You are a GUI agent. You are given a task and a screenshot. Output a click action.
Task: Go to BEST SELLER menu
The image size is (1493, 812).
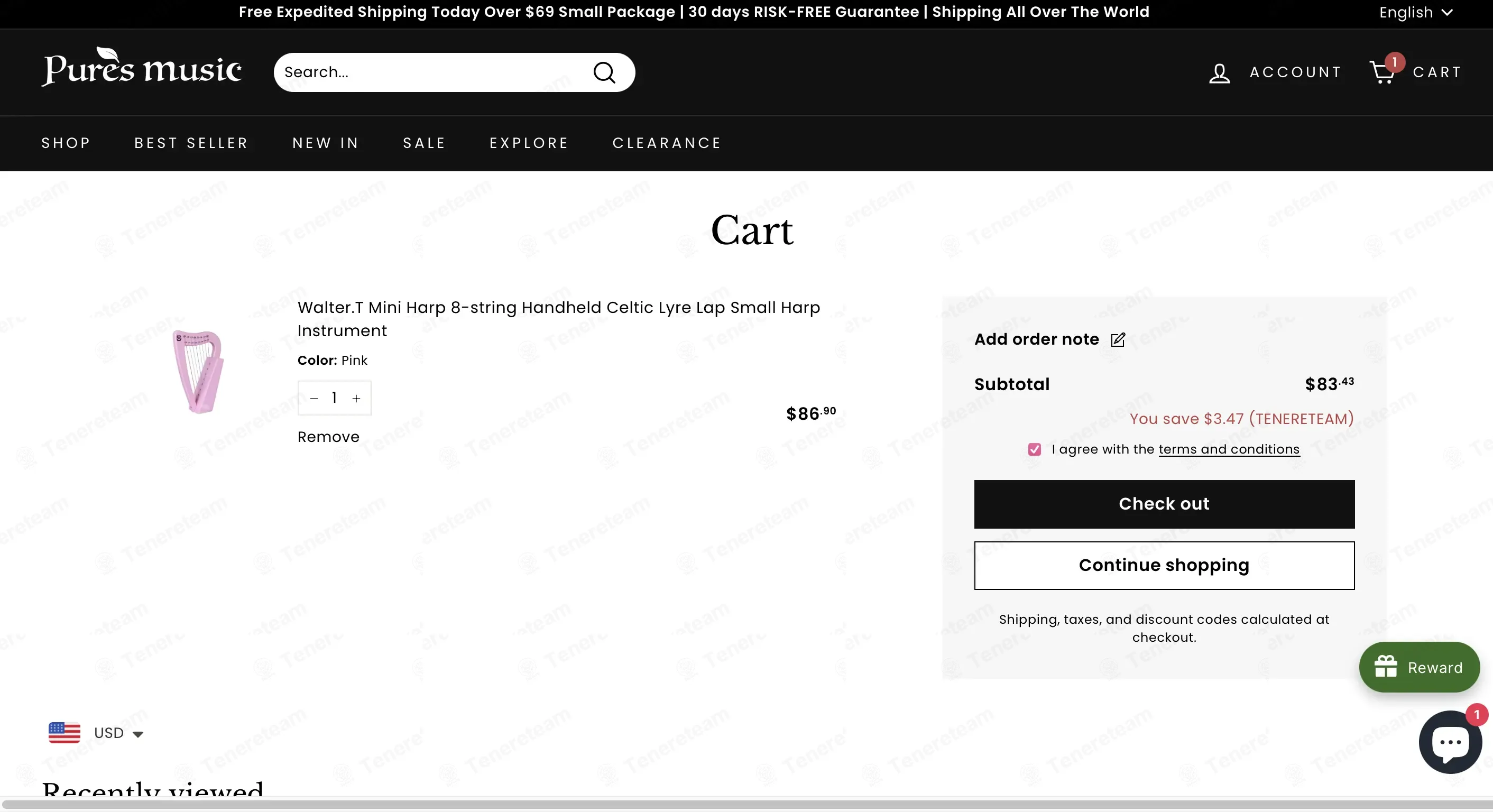(191, 143)
